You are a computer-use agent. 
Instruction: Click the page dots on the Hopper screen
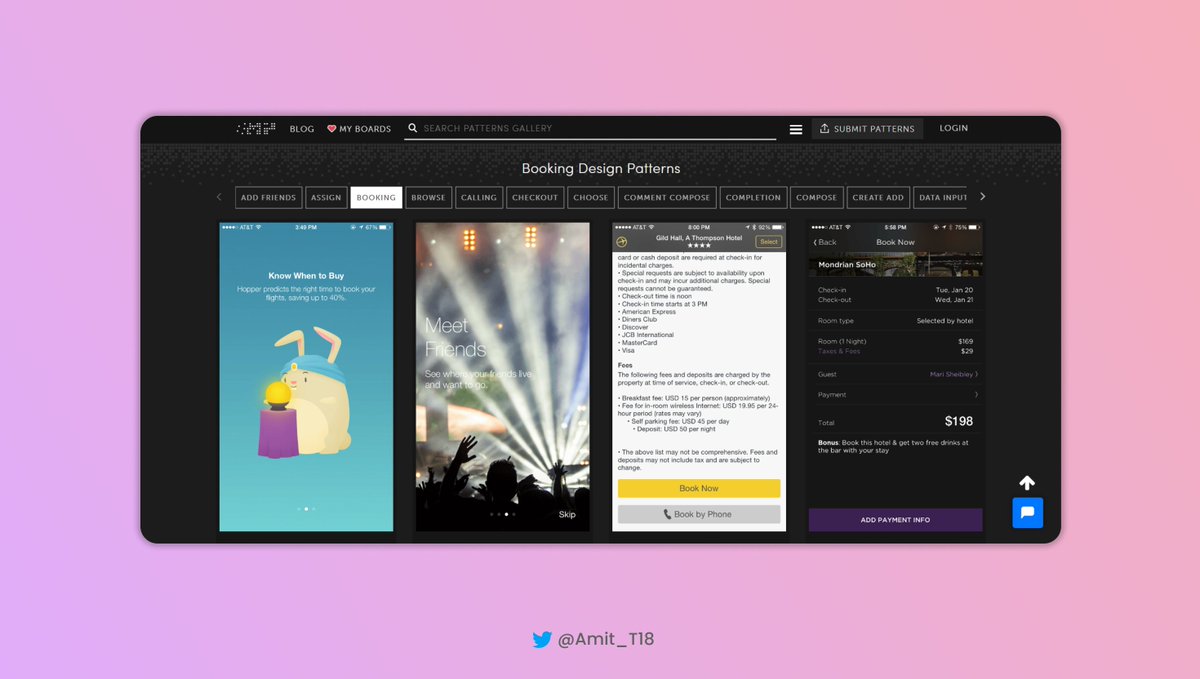(306, 509)
